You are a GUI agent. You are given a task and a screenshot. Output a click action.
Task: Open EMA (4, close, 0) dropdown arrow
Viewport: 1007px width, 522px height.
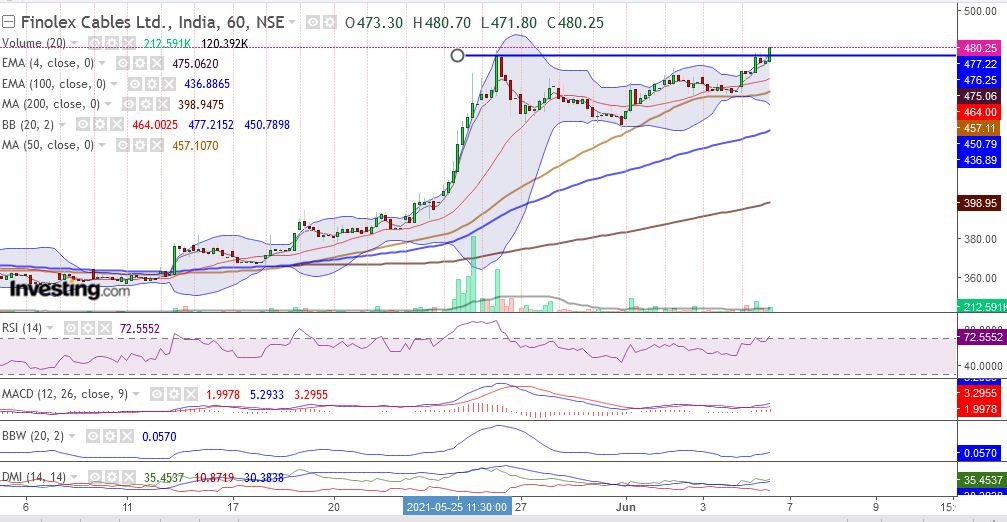[102, 64]
